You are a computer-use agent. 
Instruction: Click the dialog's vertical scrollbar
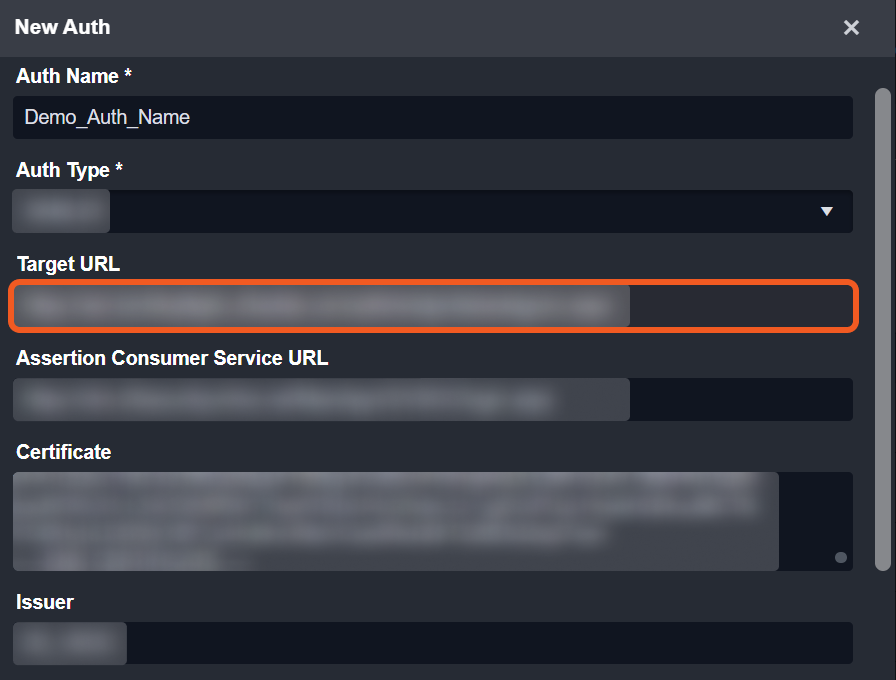click(882, 330)
